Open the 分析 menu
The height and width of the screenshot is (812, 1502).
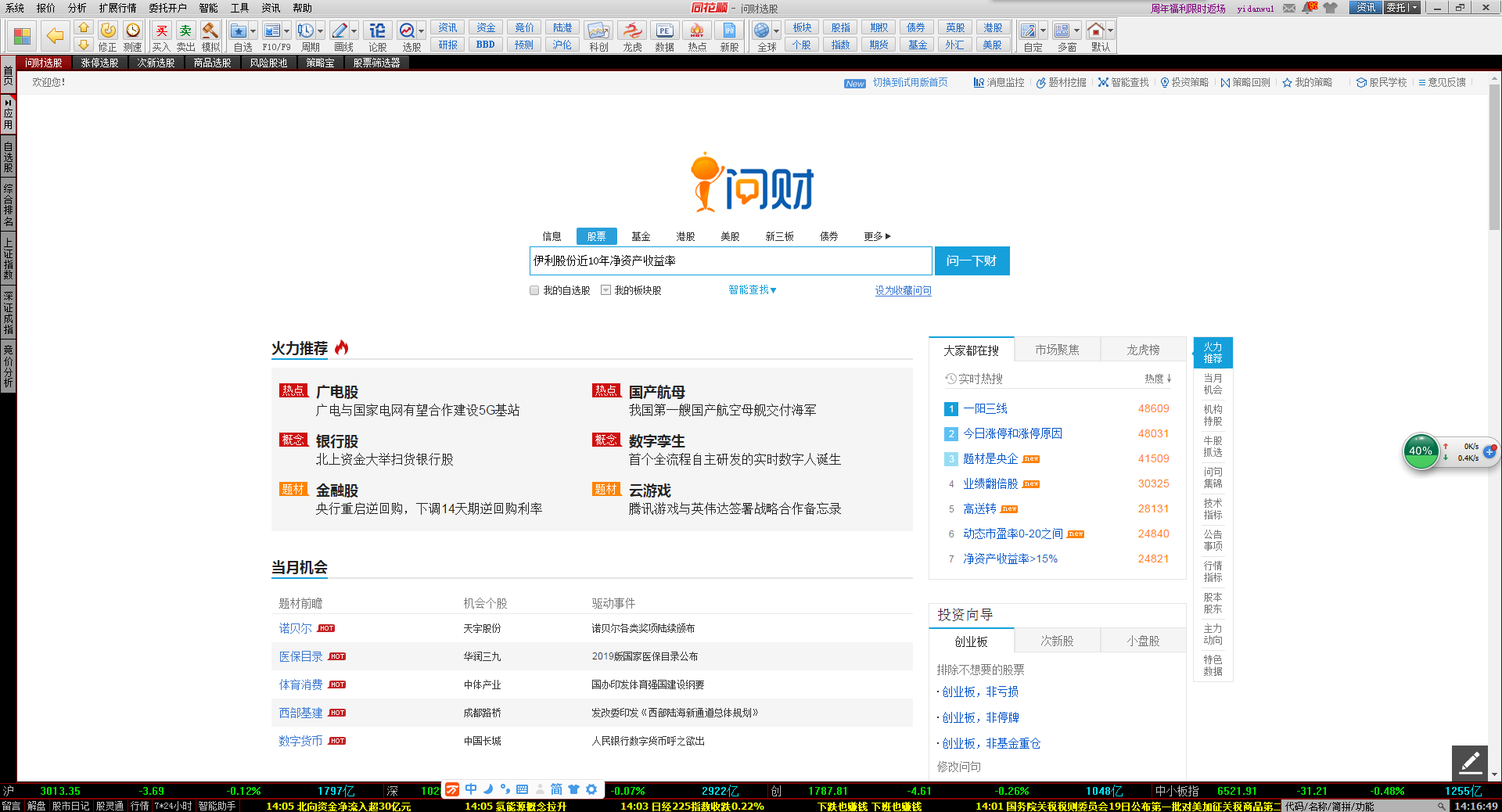pyautogui.click(x=77, y=8)
